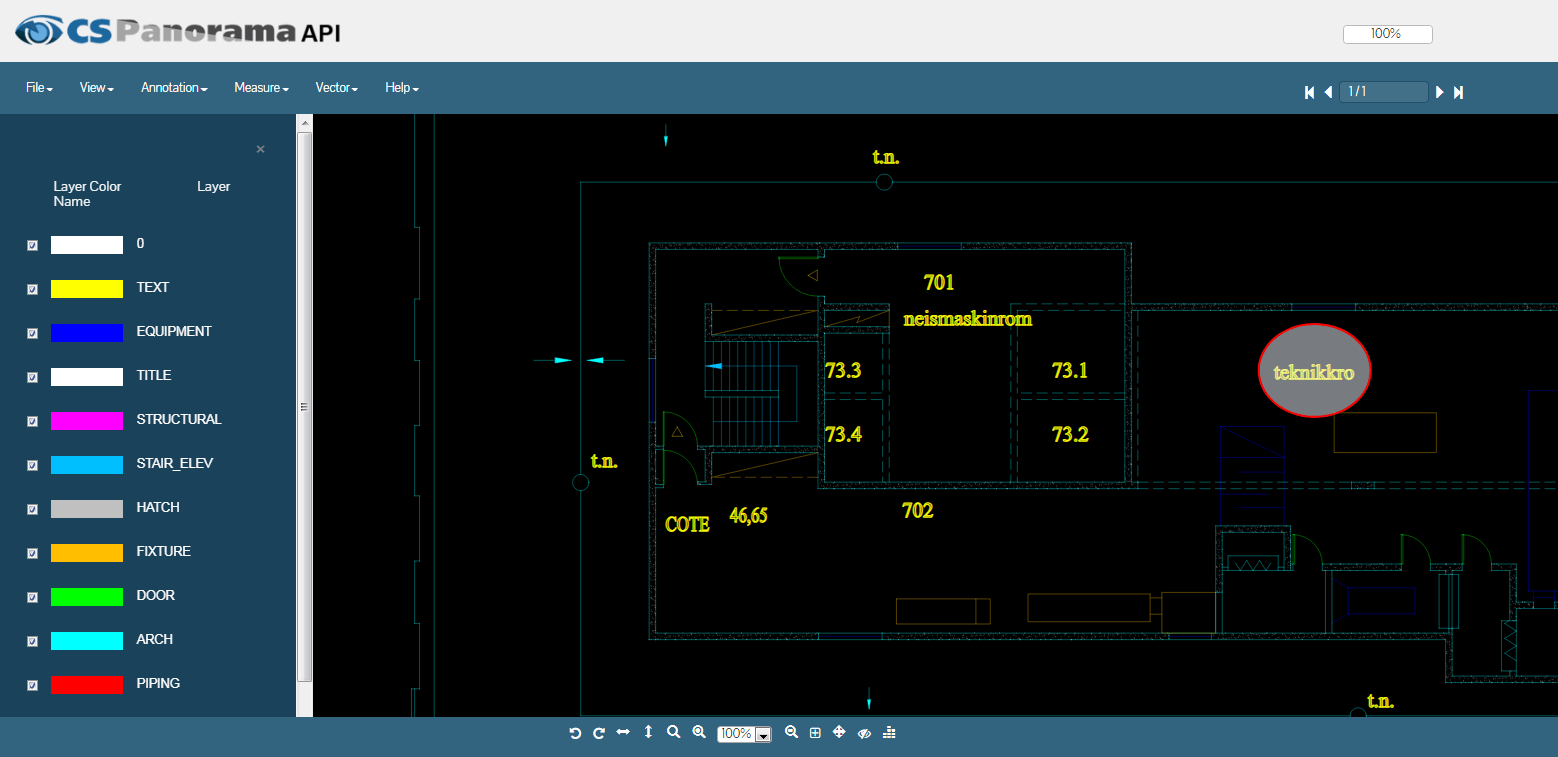
Task: Click the layers stack icon in bottom toolbar
Action: [x=889, y=733]
